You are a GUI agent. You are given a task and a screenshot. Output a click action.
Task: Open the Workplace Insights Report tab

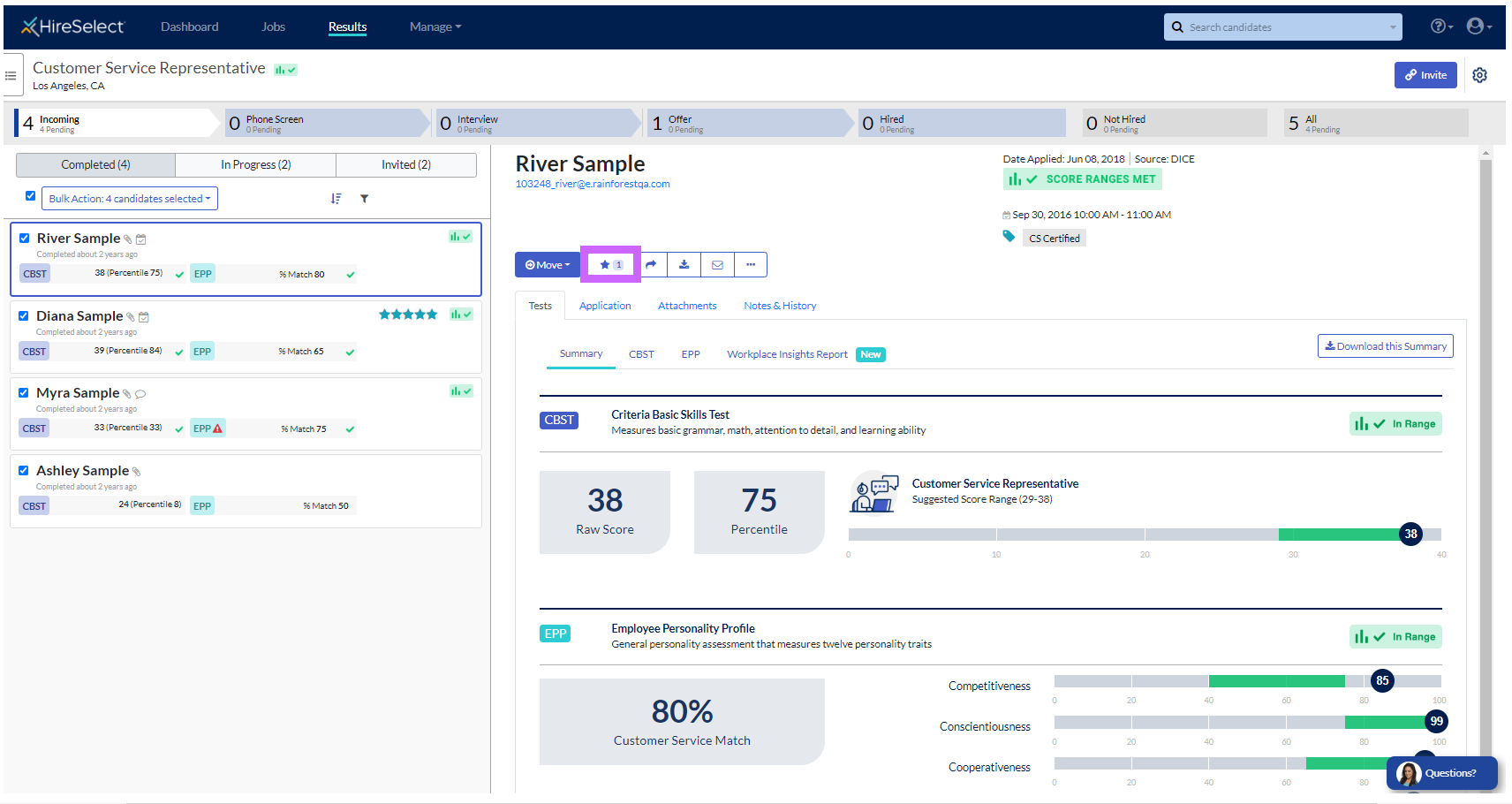[x=787, y=354]
